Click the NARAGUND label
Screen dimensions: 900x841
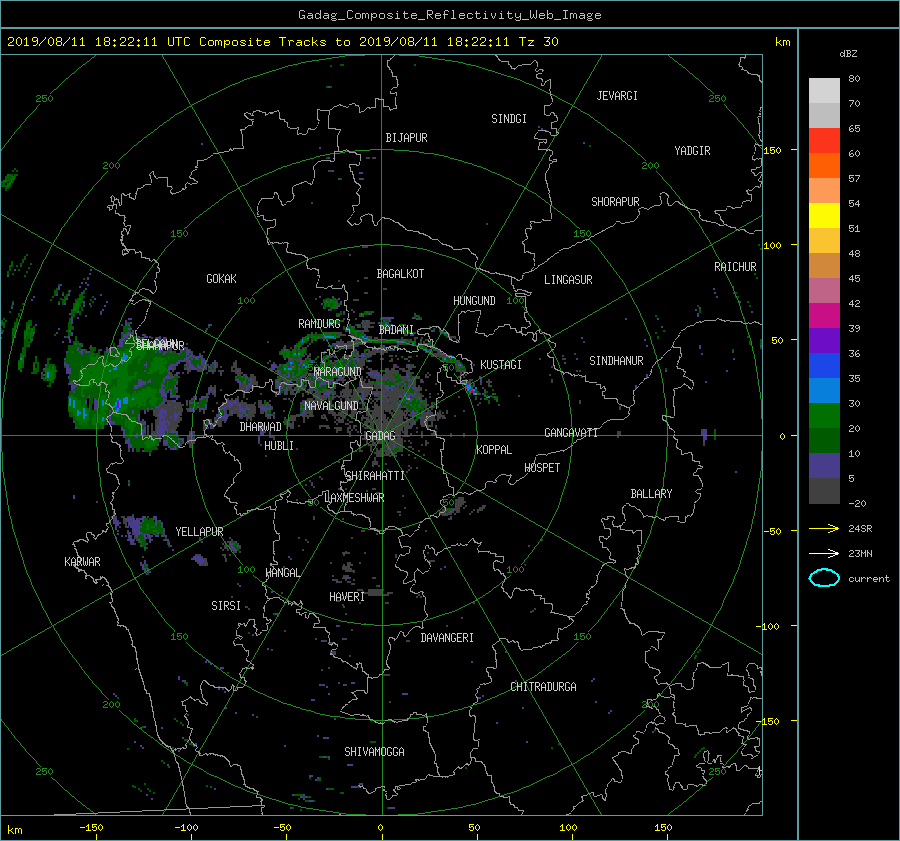coord(338,371)
